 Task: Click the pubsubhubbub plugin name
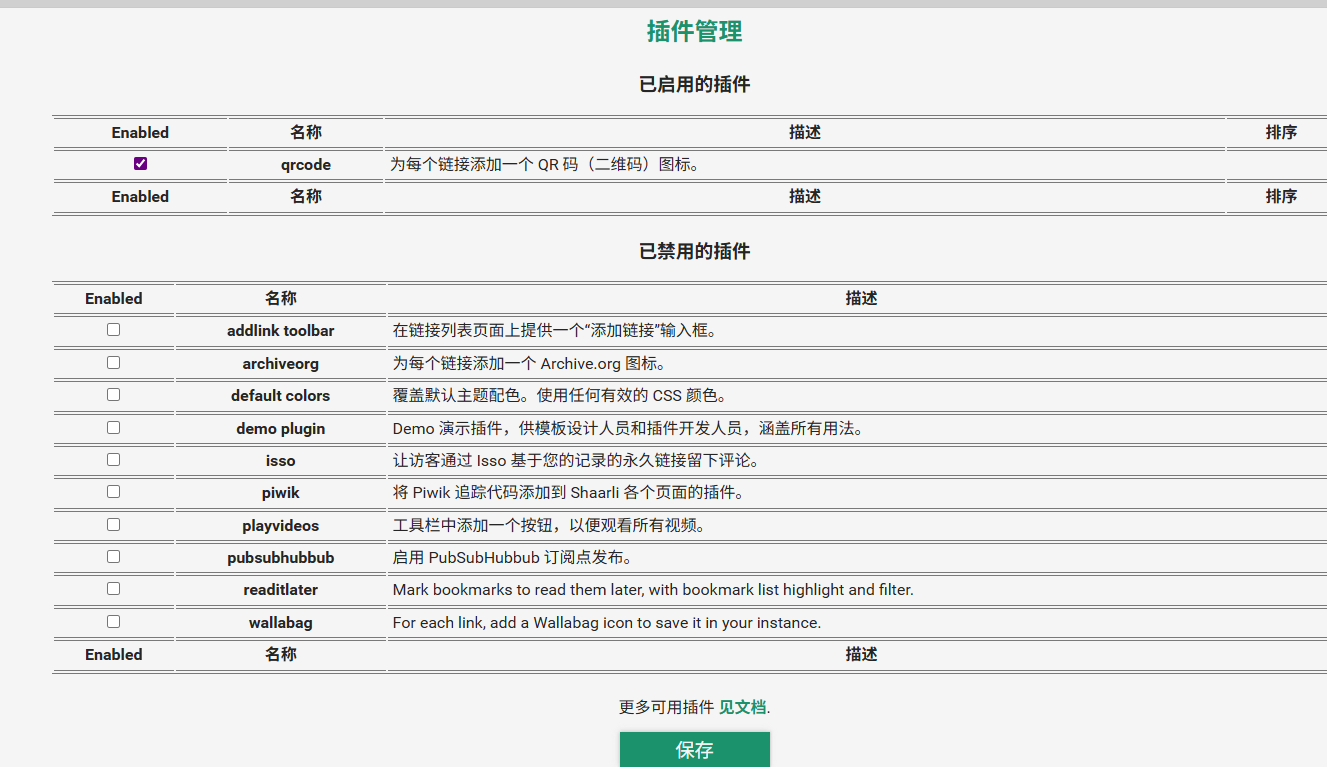281,558
